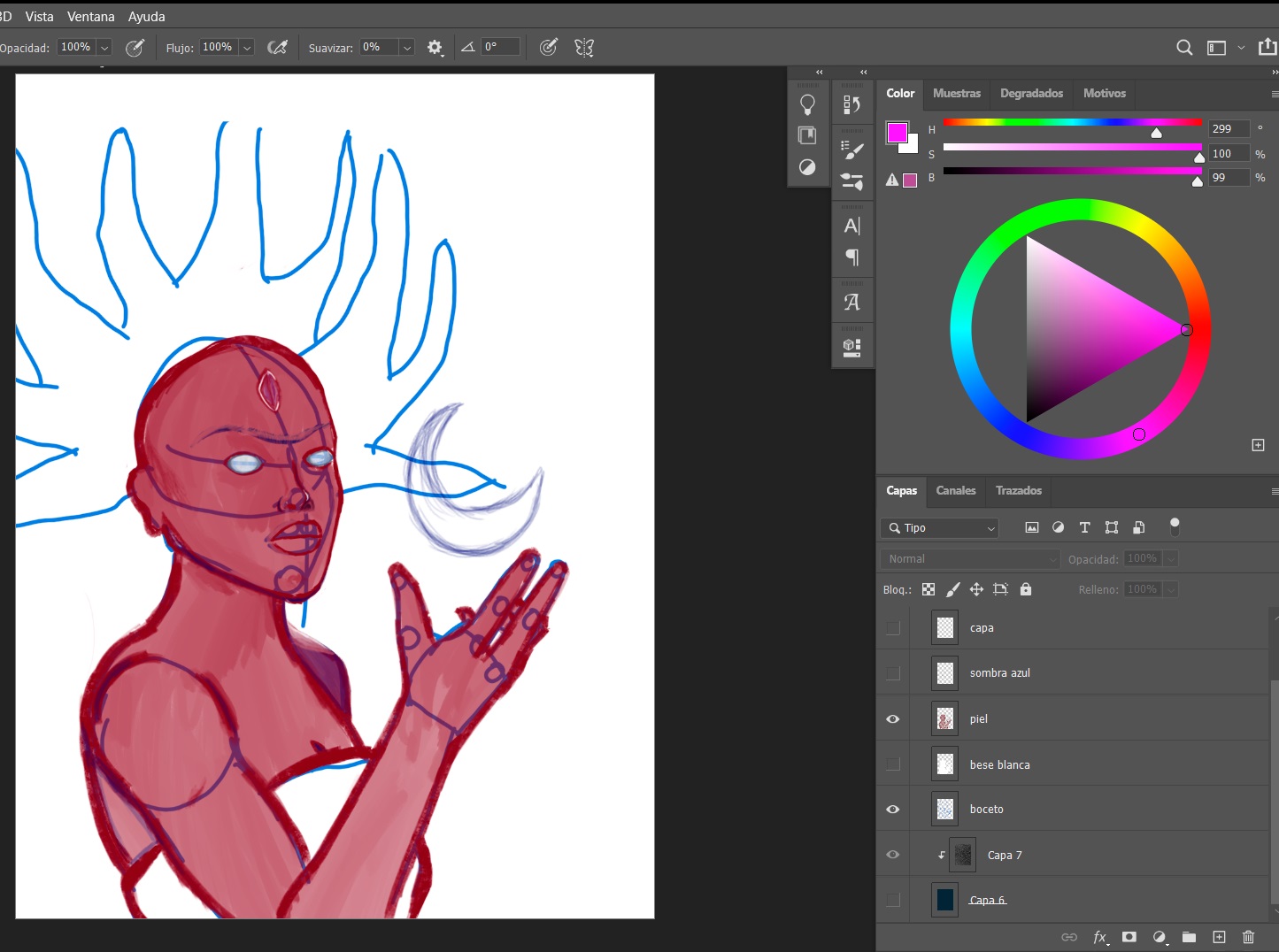Toggle lock position move icon
The height and width of the screenshot is (952, 1279).
[977, 589]
